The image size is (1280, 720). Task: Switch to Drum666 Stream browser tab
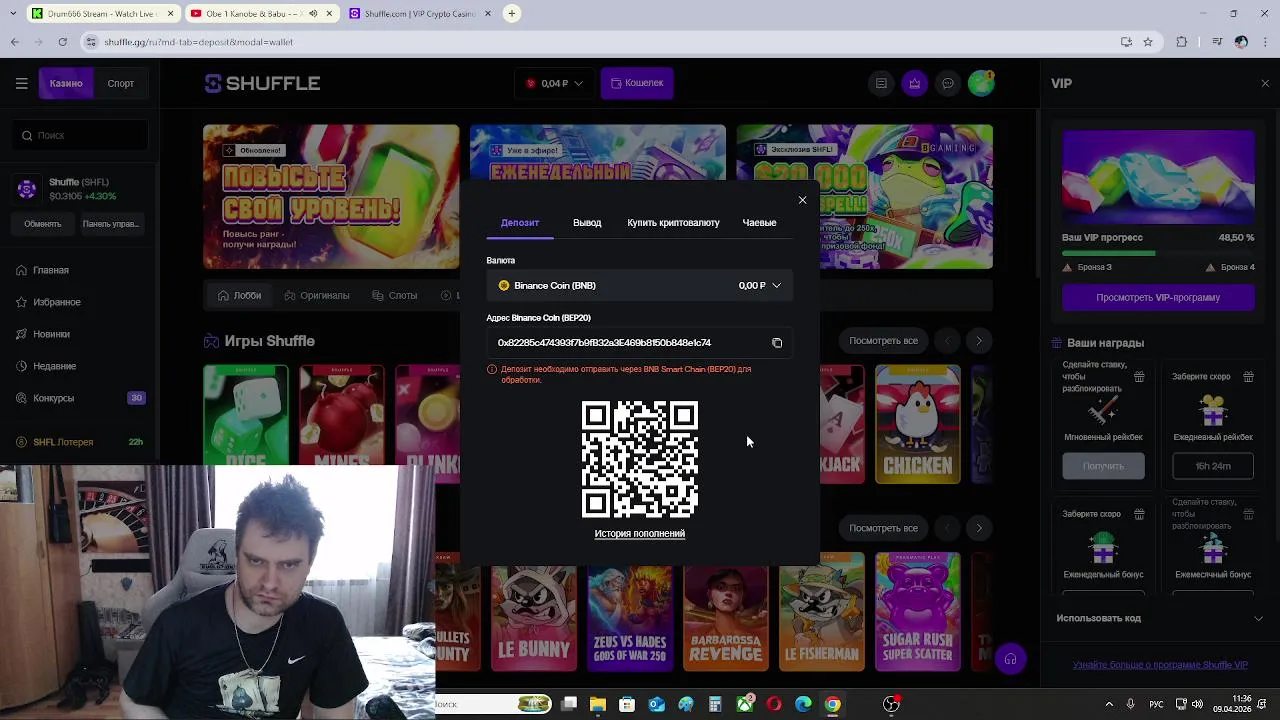click(103, 14)
